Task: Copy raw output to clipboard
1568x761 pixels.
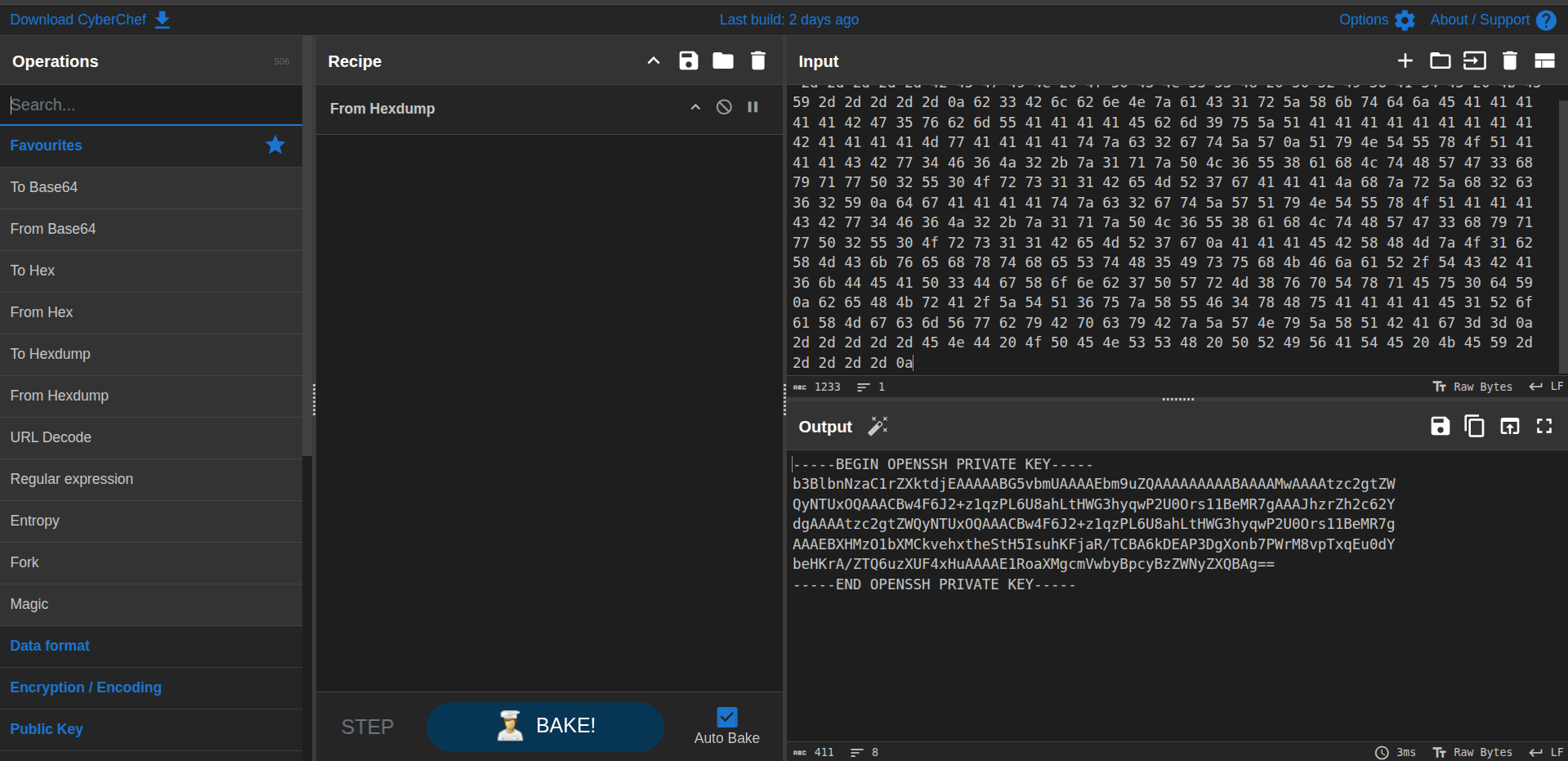Action: tap(1475, 426)
